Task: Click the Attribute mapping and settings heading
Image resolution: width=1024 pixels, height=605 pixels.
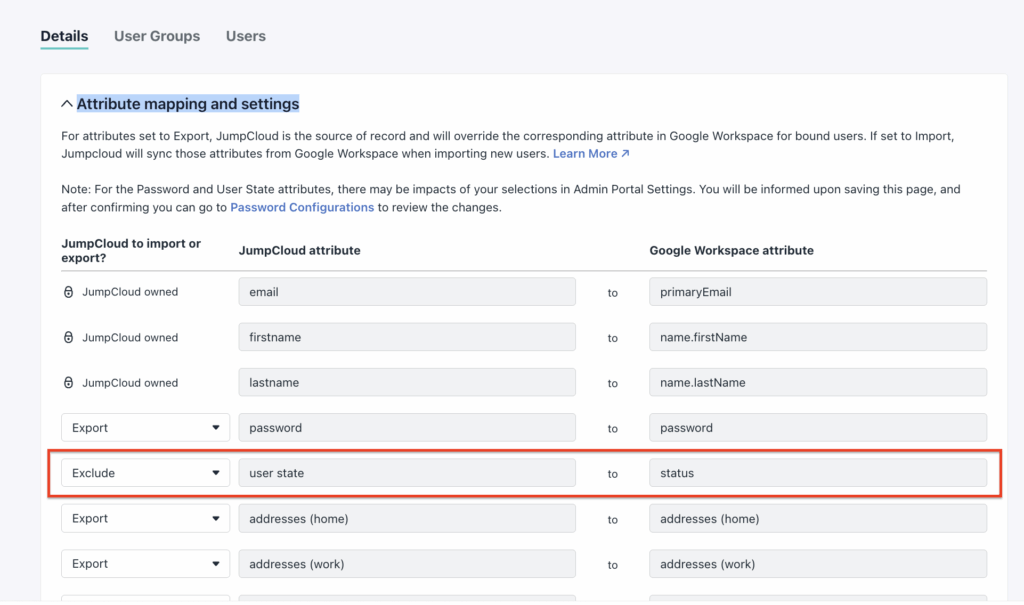Action: pos(188,104)
